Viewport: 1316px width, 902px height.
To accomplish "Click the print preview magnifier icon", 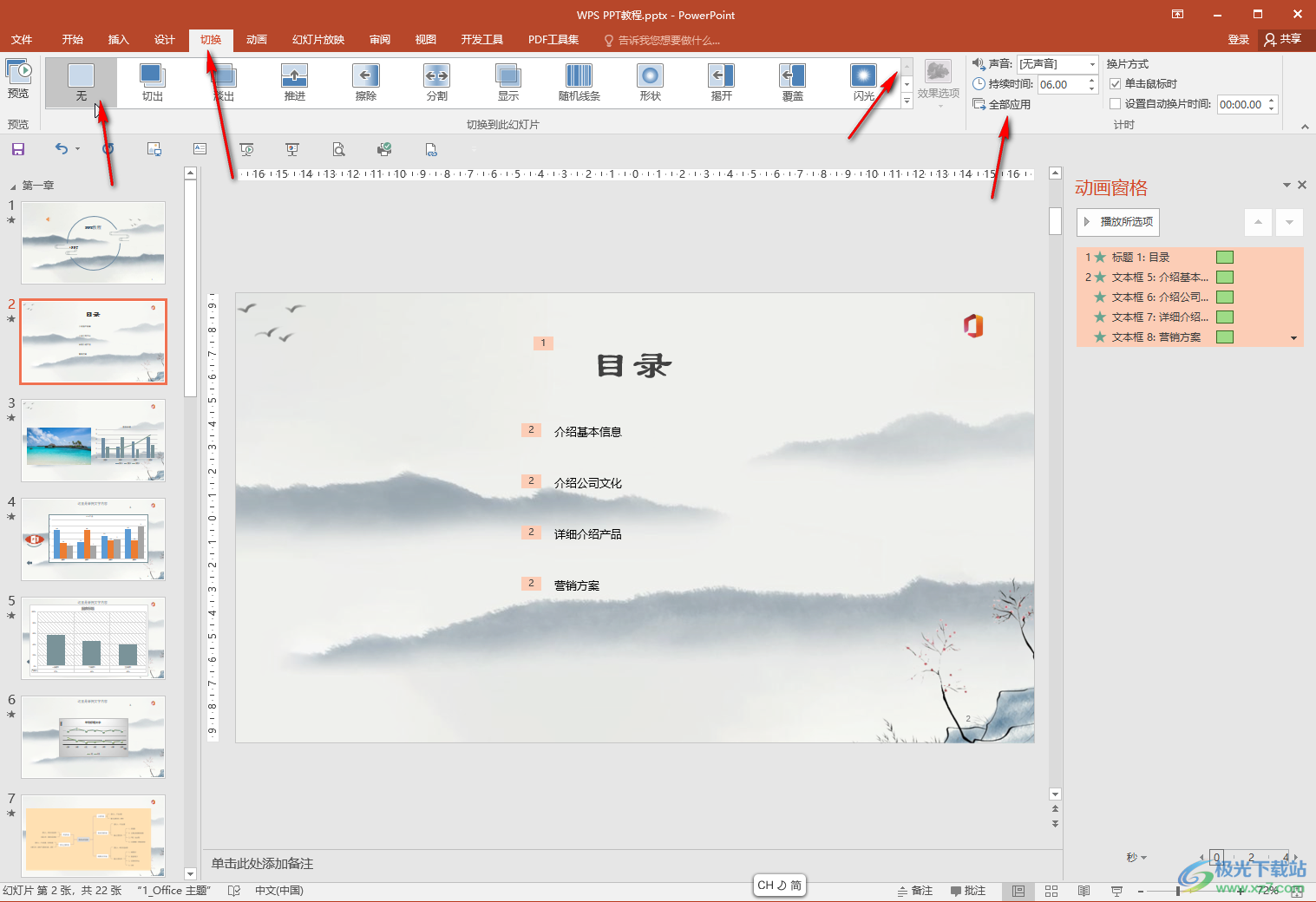I will pos(338,149).
